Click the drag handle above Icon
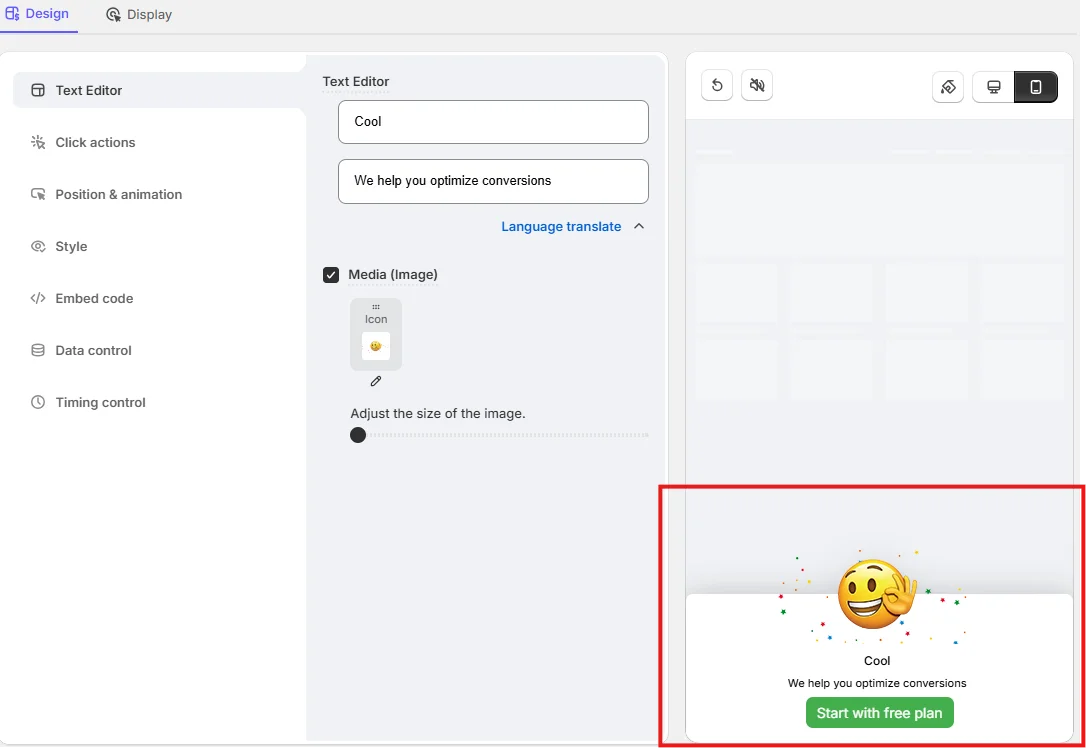The width and height of the screenshot is (1086, 748). [376, 307]
